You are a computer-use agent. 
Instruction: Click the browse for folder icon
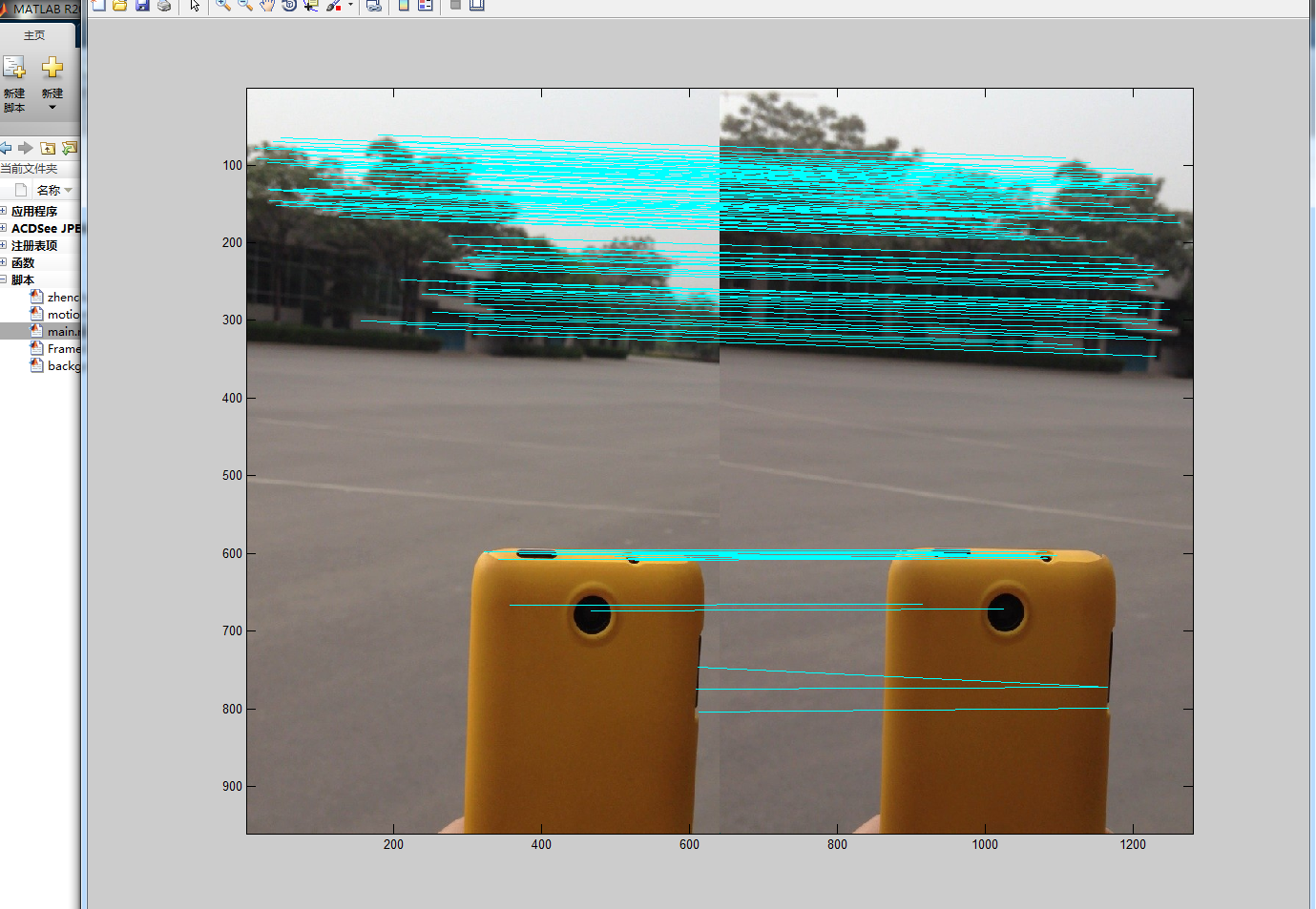pyautogui.click(x=70, y=148)
